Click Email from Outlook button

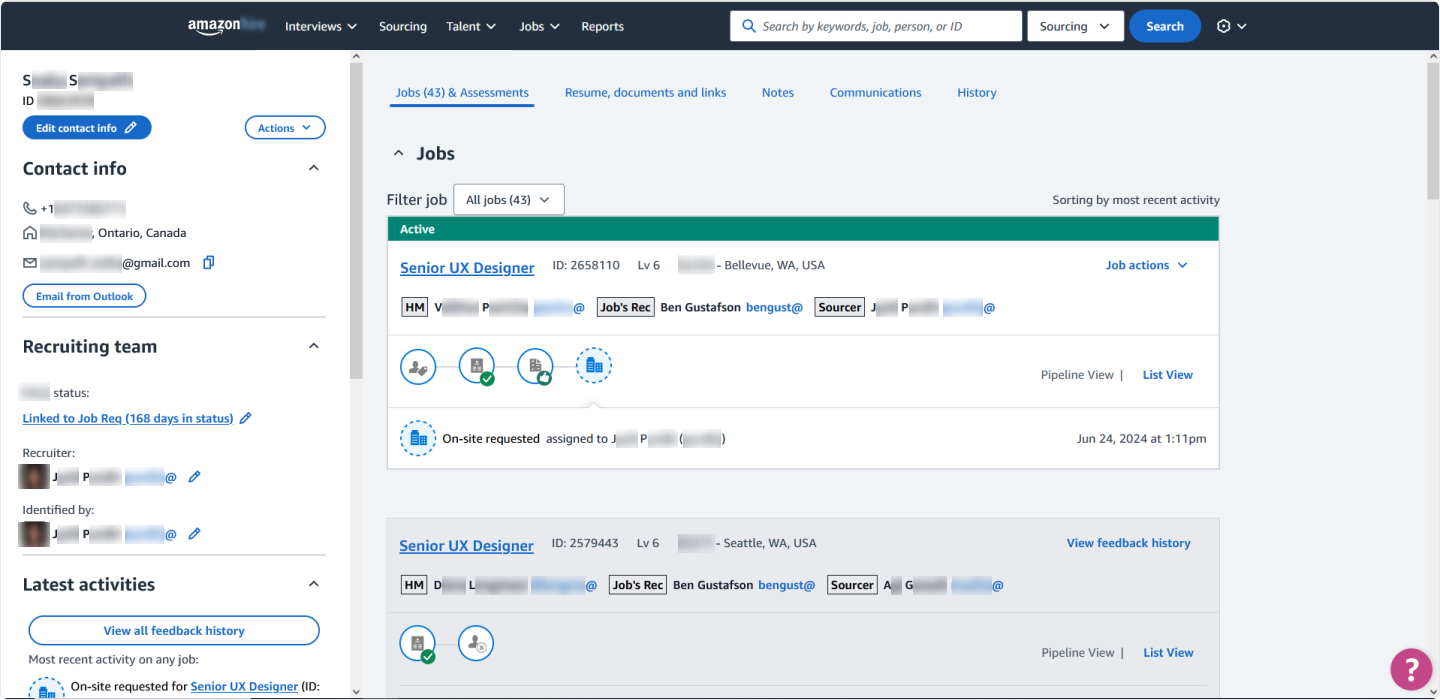pos(85,296)
